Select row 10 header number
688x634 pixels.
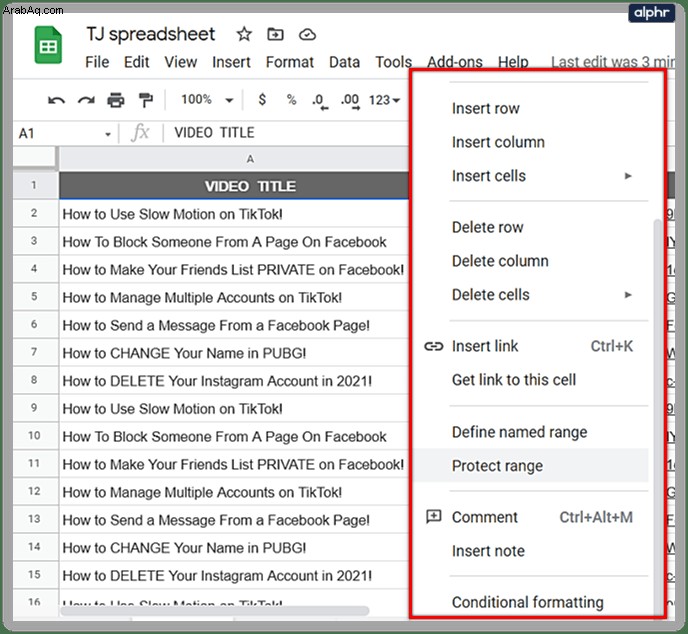(35, 436)
